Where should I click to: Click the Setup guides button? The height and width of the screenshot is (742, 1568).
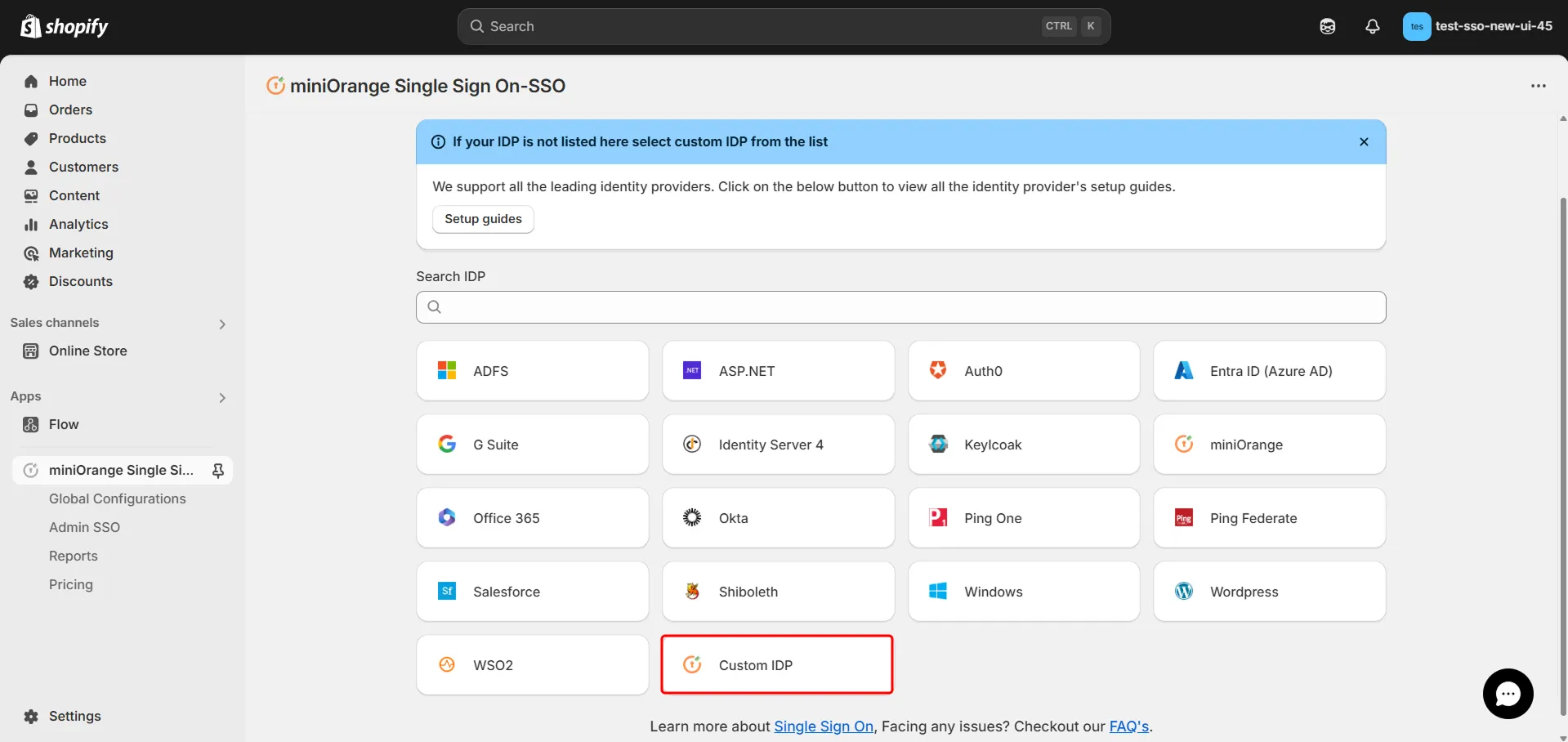(483, 219)
